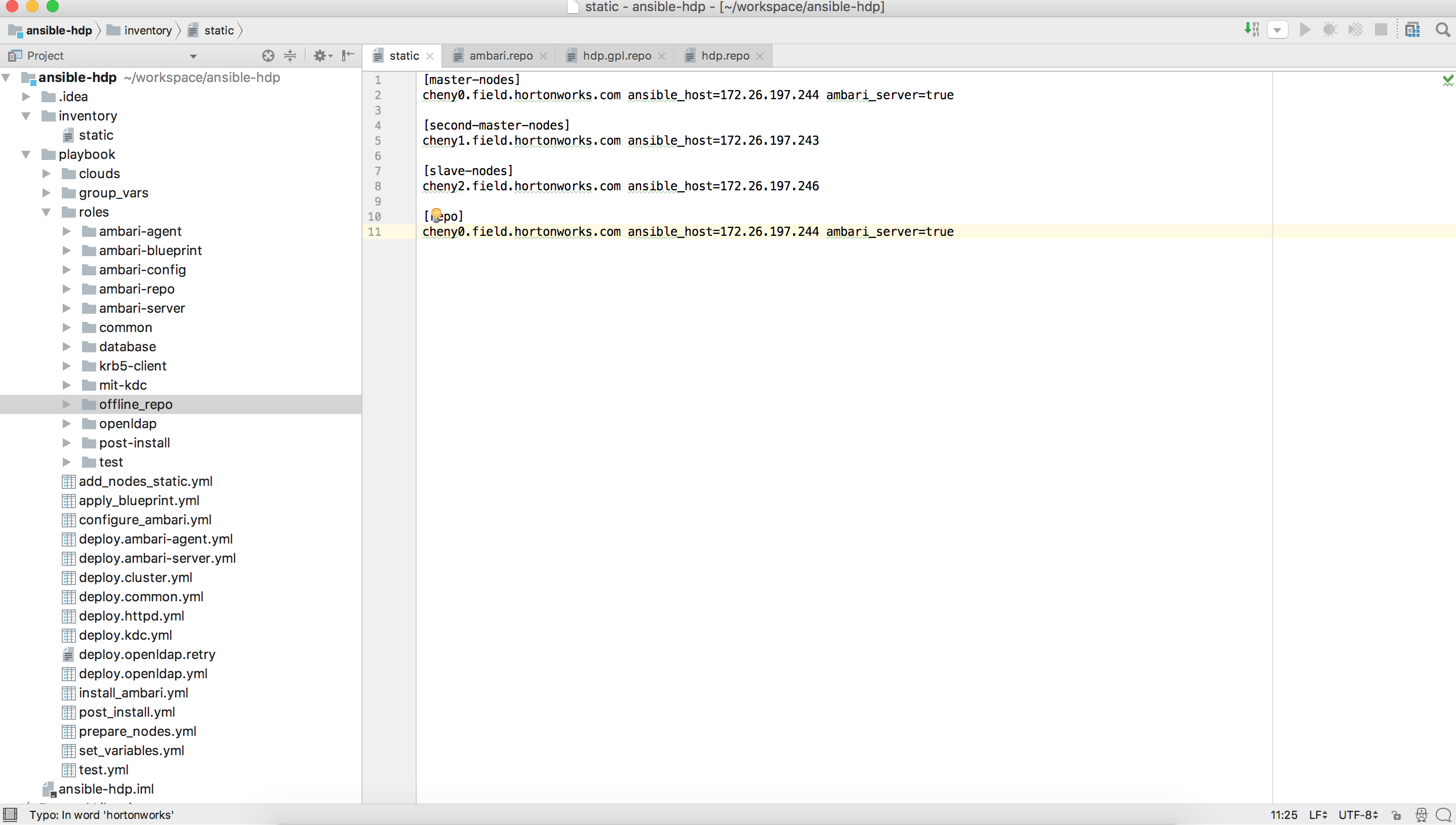The height and width of the screenshot is (825, 1456).
Task: Click the intention lightbulb on line 10
Action: pos(436,215)
